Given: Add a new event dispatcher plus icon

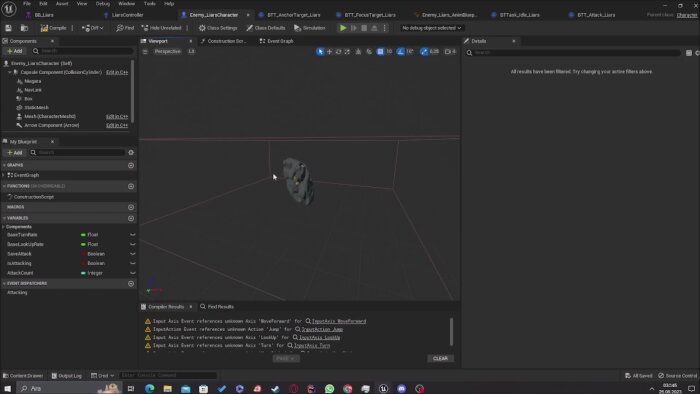Looking at the screenshot, I should click(x=131, y=283).
